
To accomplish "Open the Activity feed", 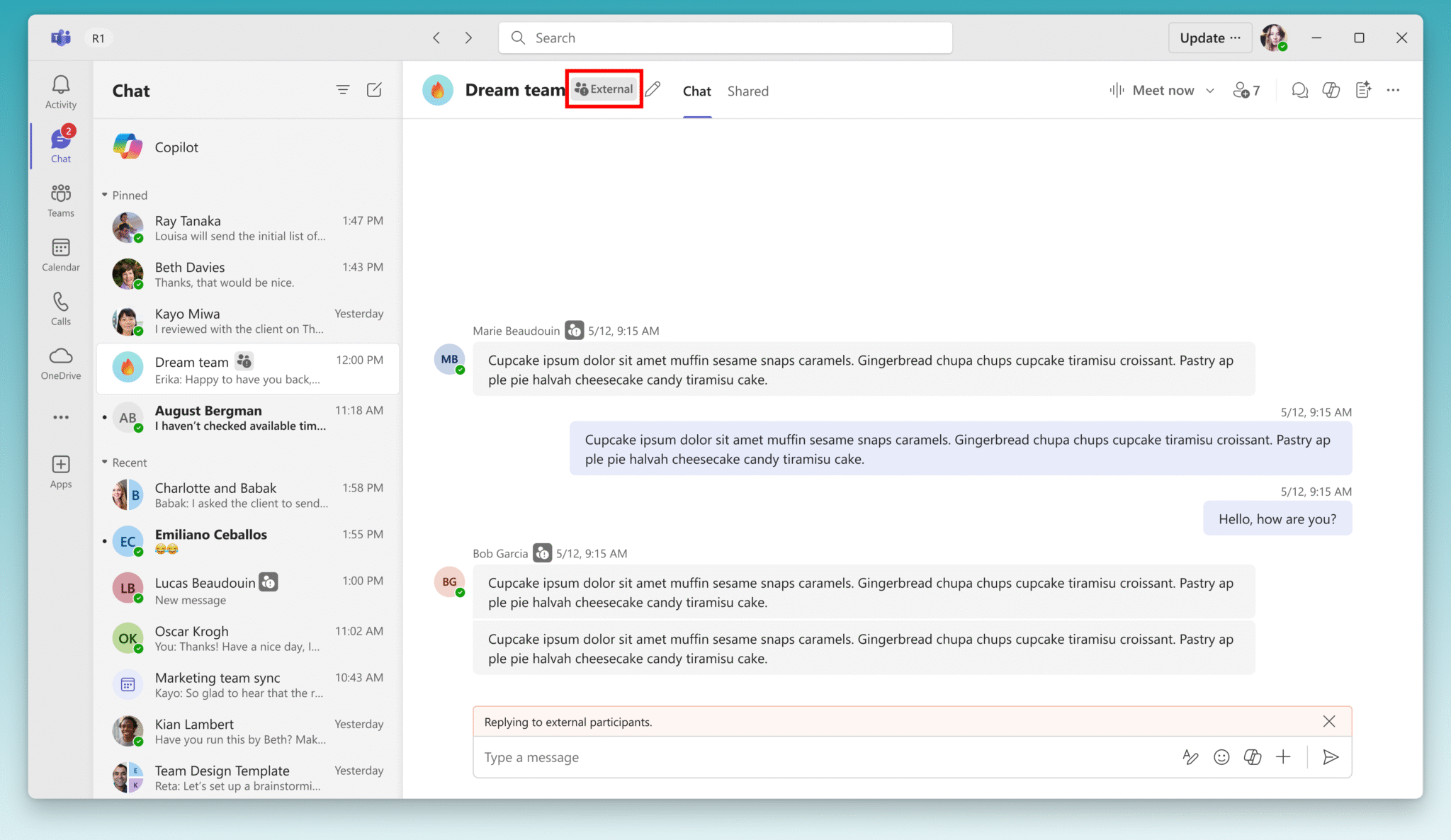I will pos(60,90).
